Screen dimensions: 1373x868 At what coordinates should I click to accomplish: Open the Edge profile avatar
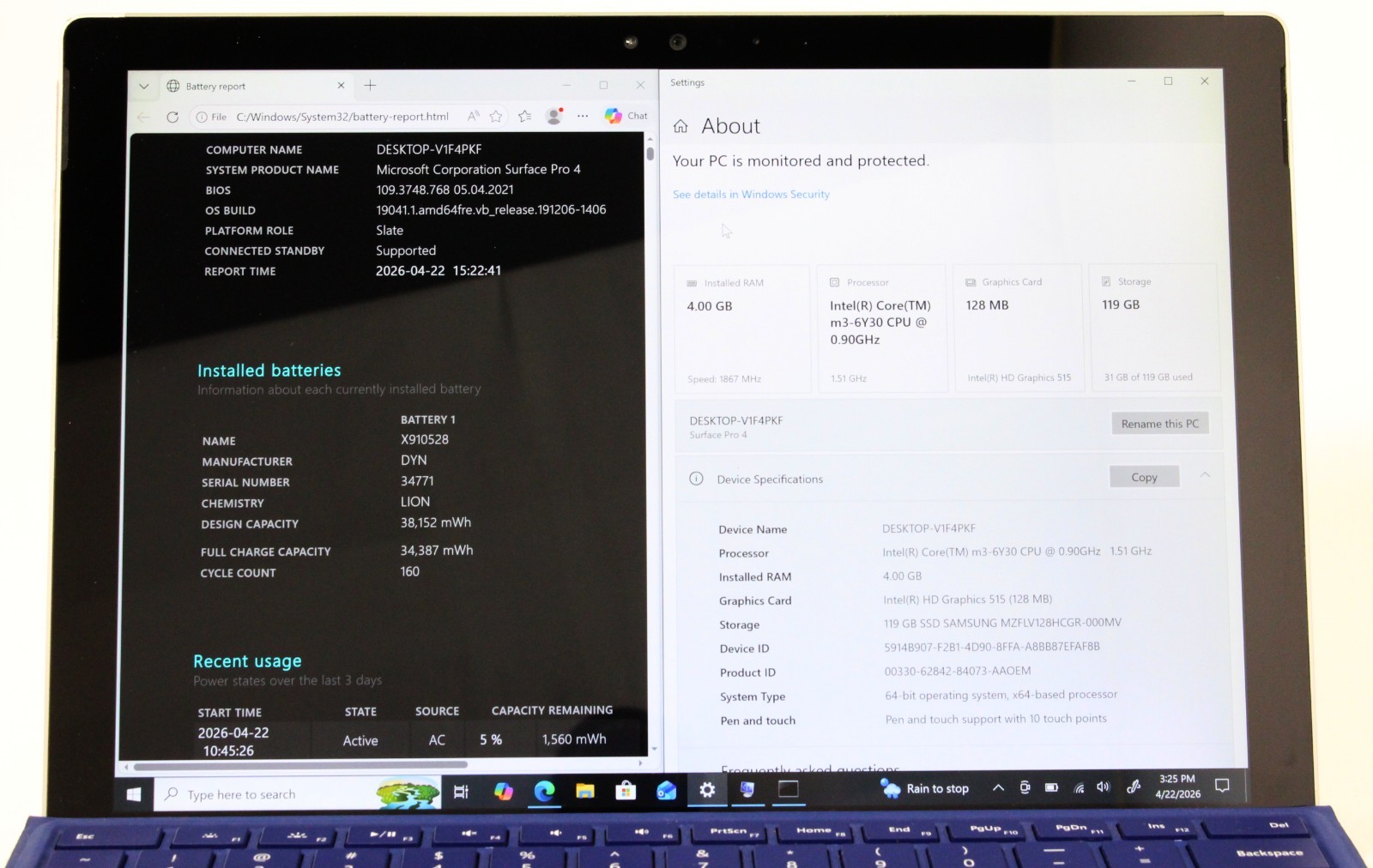click(555, 116)
